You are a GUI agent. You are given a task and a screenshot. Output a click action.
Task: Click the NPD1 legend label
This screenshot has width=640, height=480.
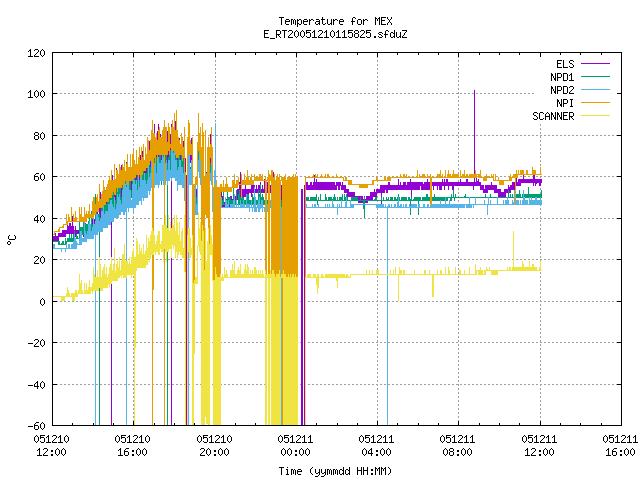[562, 77]
